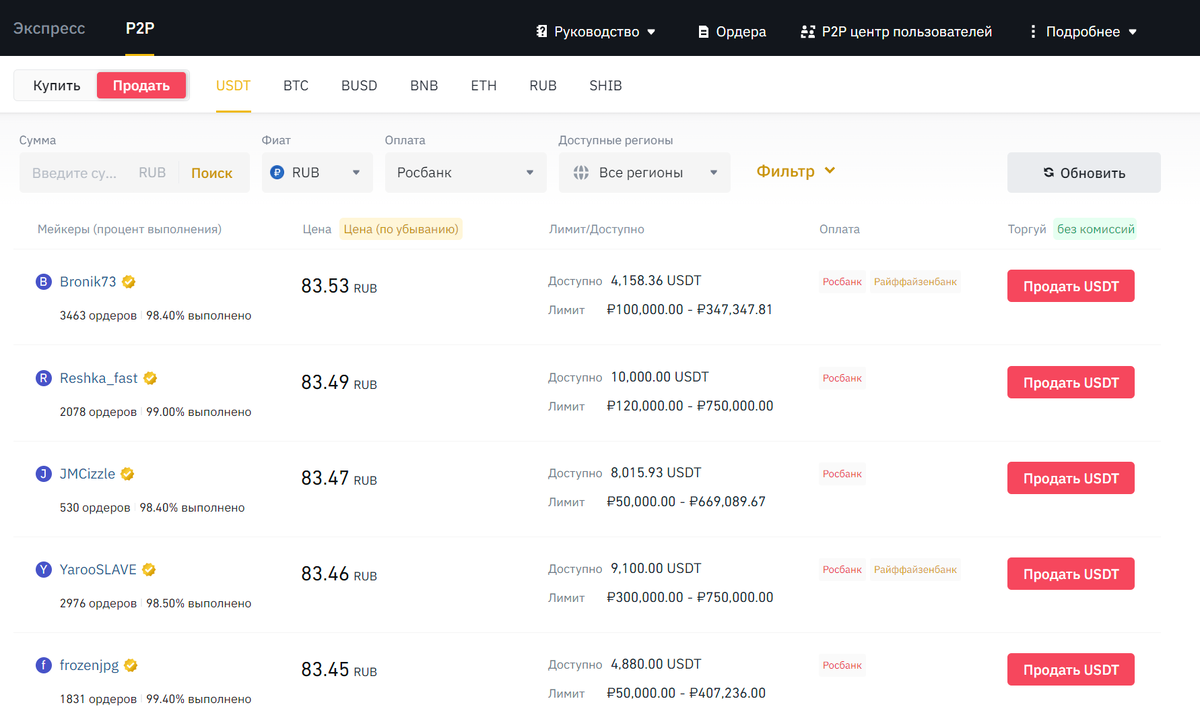Toggle Цена (по убыванию) sorting
This screenshot has width=1200, height=728.
click(401, 229)
